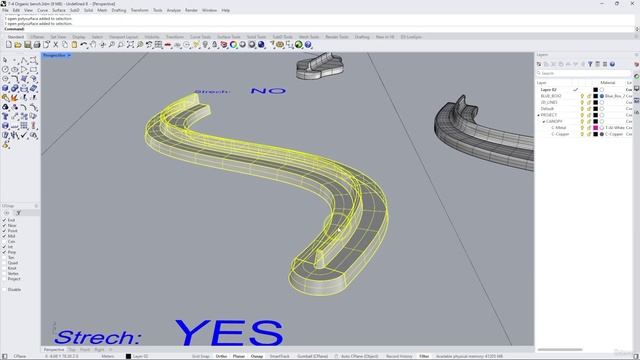
Task: Select the Box solid tool in left sidebar
Action: (x=5, y=88)
